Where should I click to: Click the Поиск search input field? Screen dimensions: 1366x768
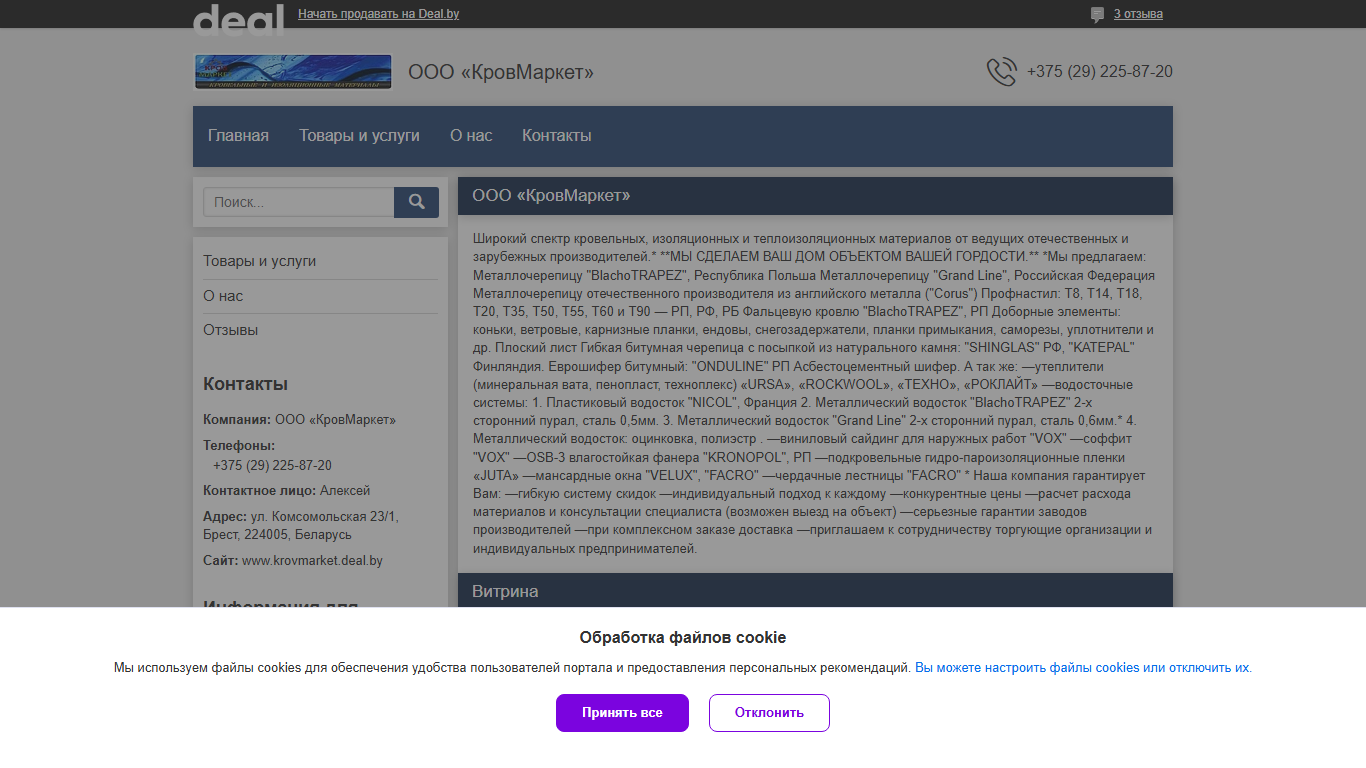299,202
